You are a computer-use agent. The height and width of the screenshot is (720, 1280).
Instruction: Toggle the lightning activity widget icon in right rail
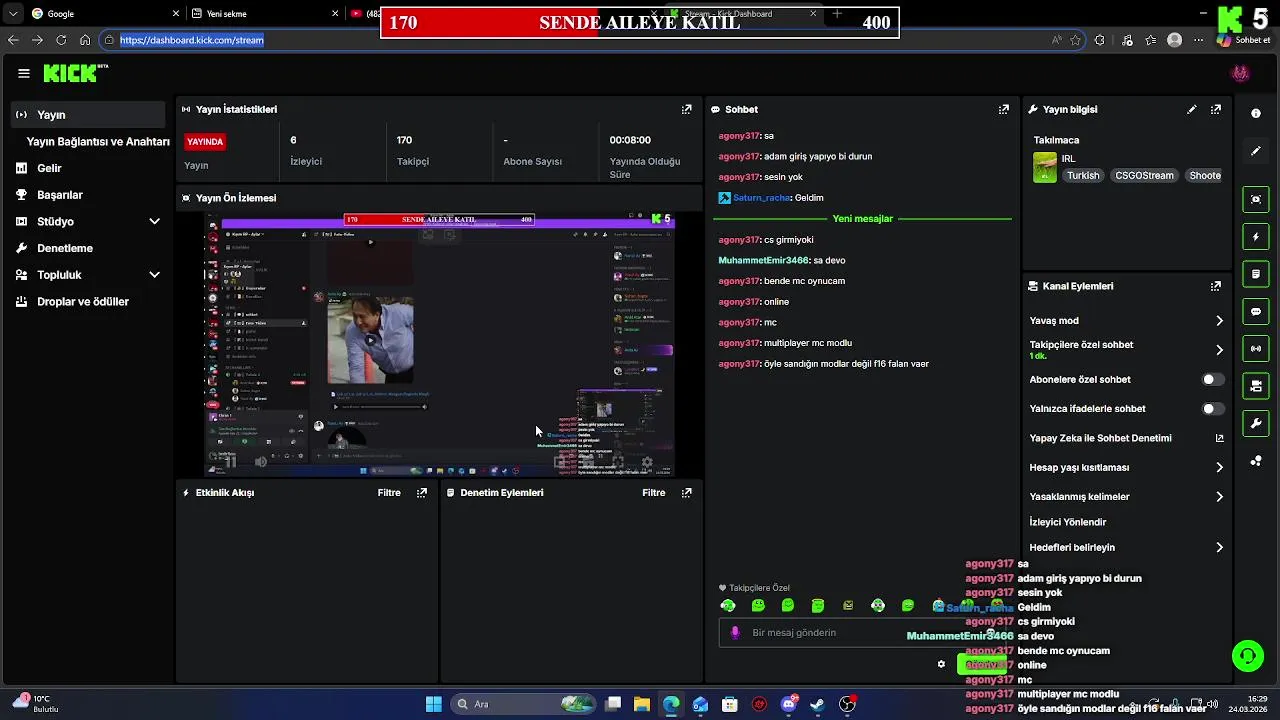tap(1256, 237)
